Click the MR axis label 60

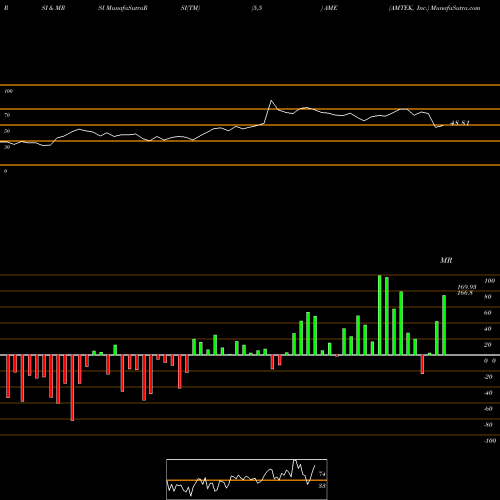[x=488, y=313]
